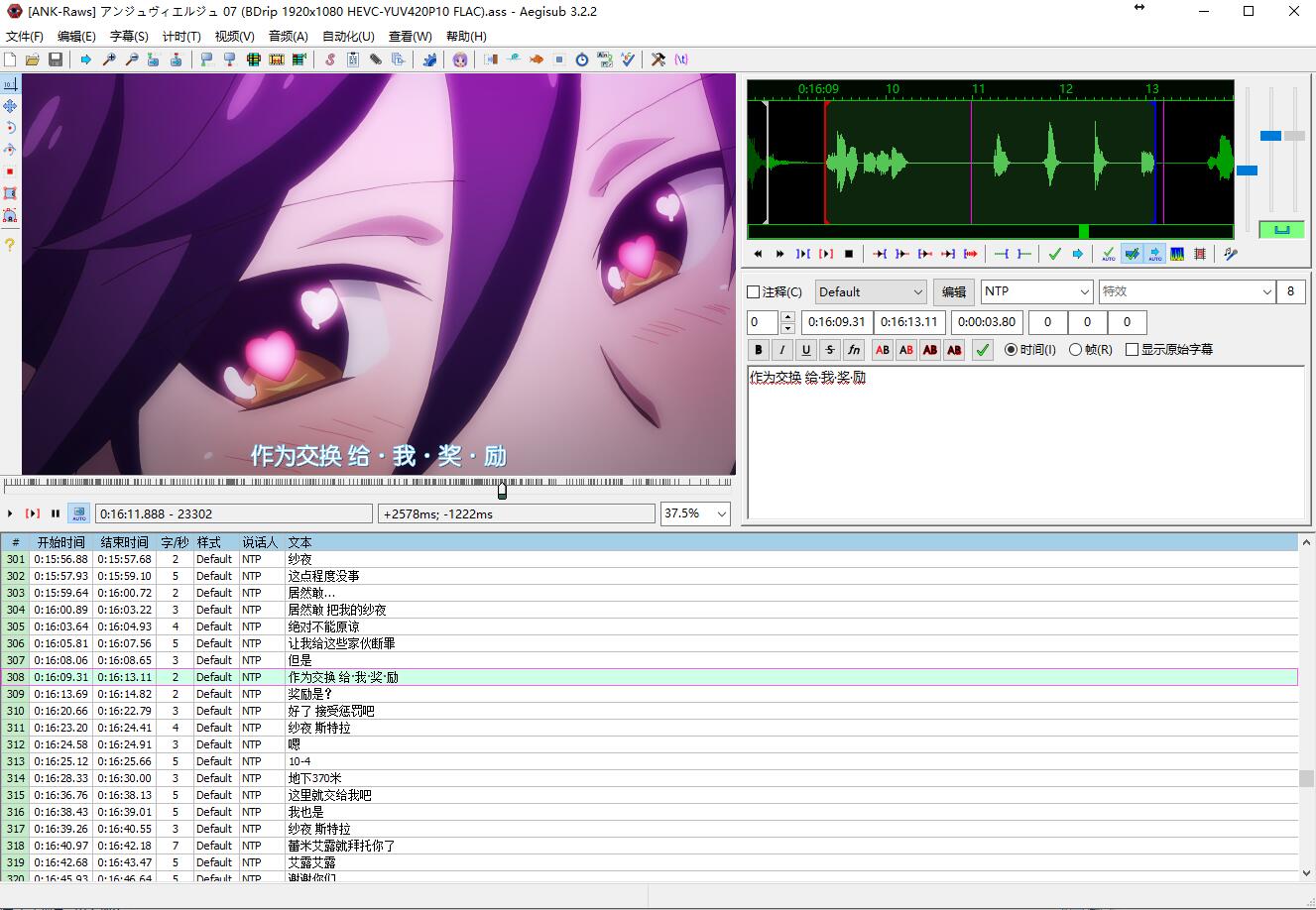This screenshot has height=910, width=1316.
Task: Open the Attachments paperclip icon
Action: (x=376, y=59)
